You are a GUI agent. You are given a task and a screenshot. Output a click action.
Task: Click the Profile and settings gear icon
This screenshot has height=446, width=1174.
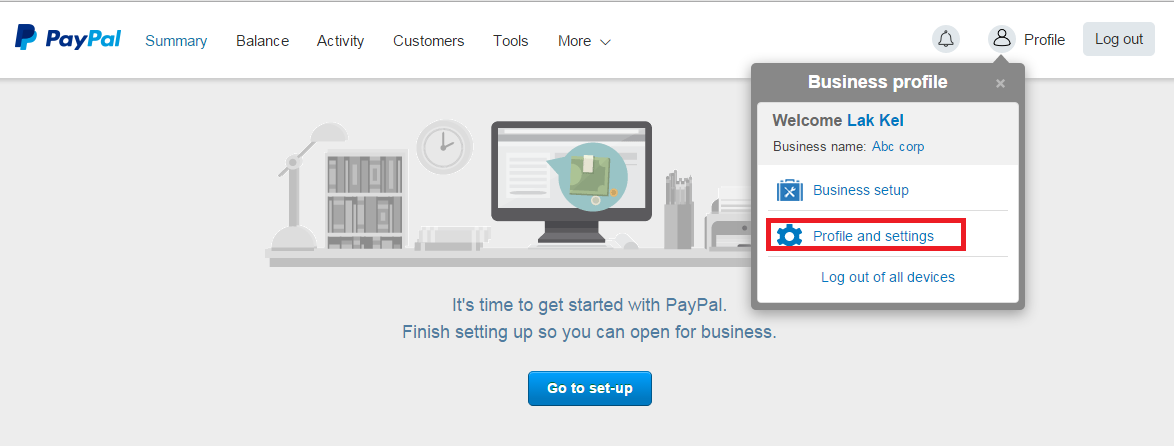click(789, 236)
